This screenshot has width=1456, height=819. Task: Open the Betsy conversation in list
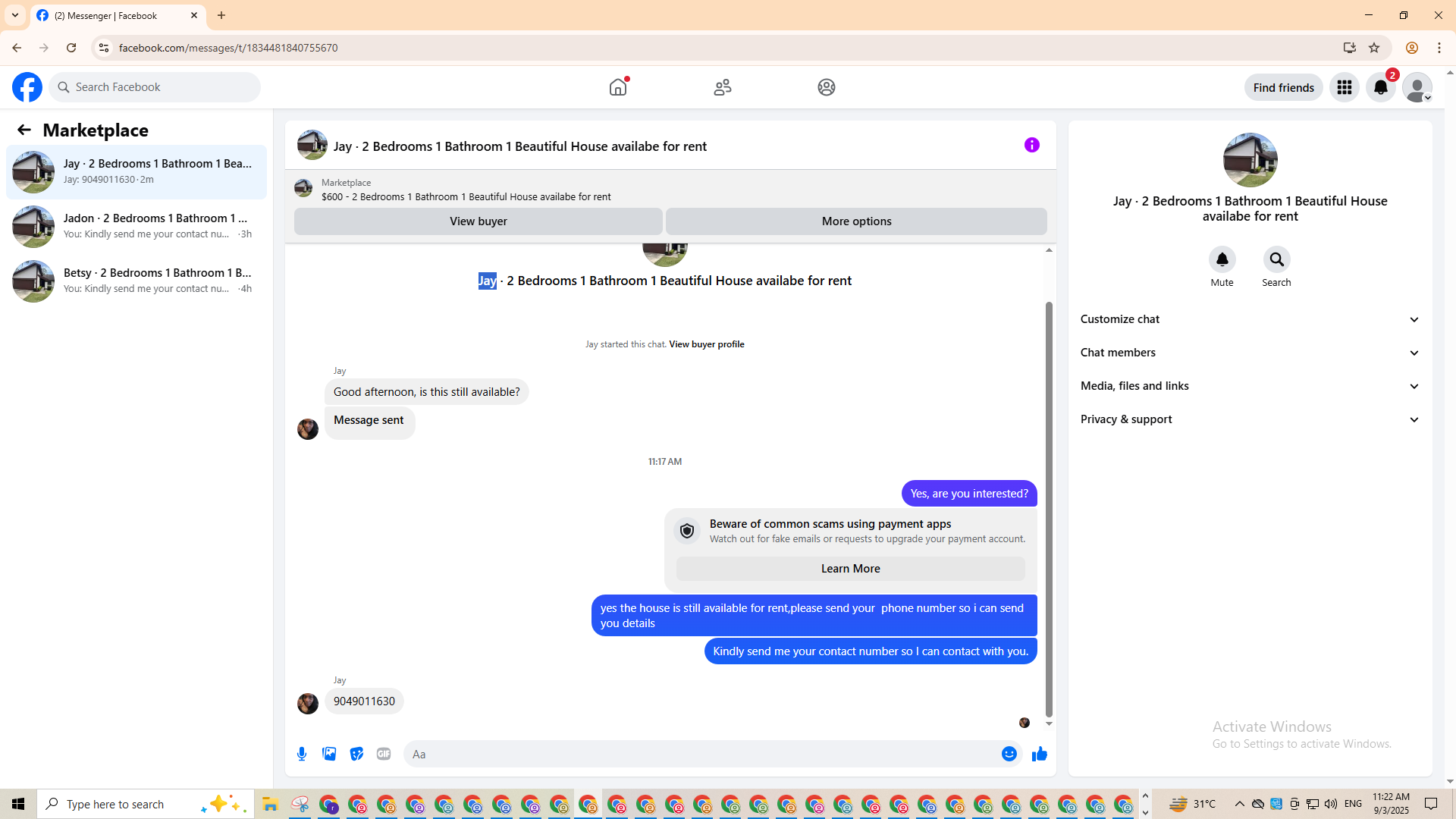tap(136, 281)
